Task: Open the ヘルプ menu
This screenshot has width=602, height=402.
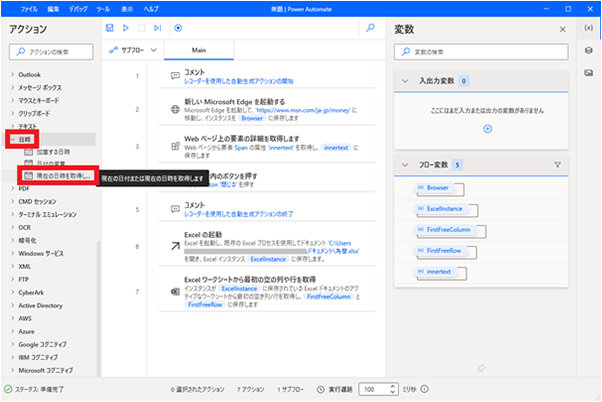Action: pos(151,9)
